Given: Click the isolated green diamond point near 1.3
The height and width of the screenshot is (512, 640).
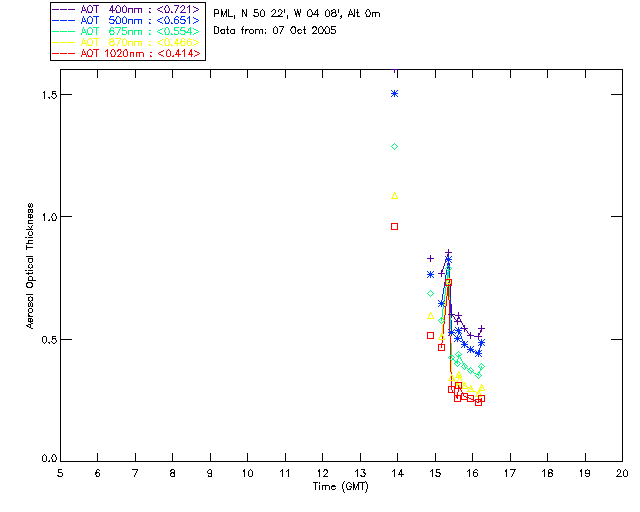Looking at the screenshot, I should (394, 147).
